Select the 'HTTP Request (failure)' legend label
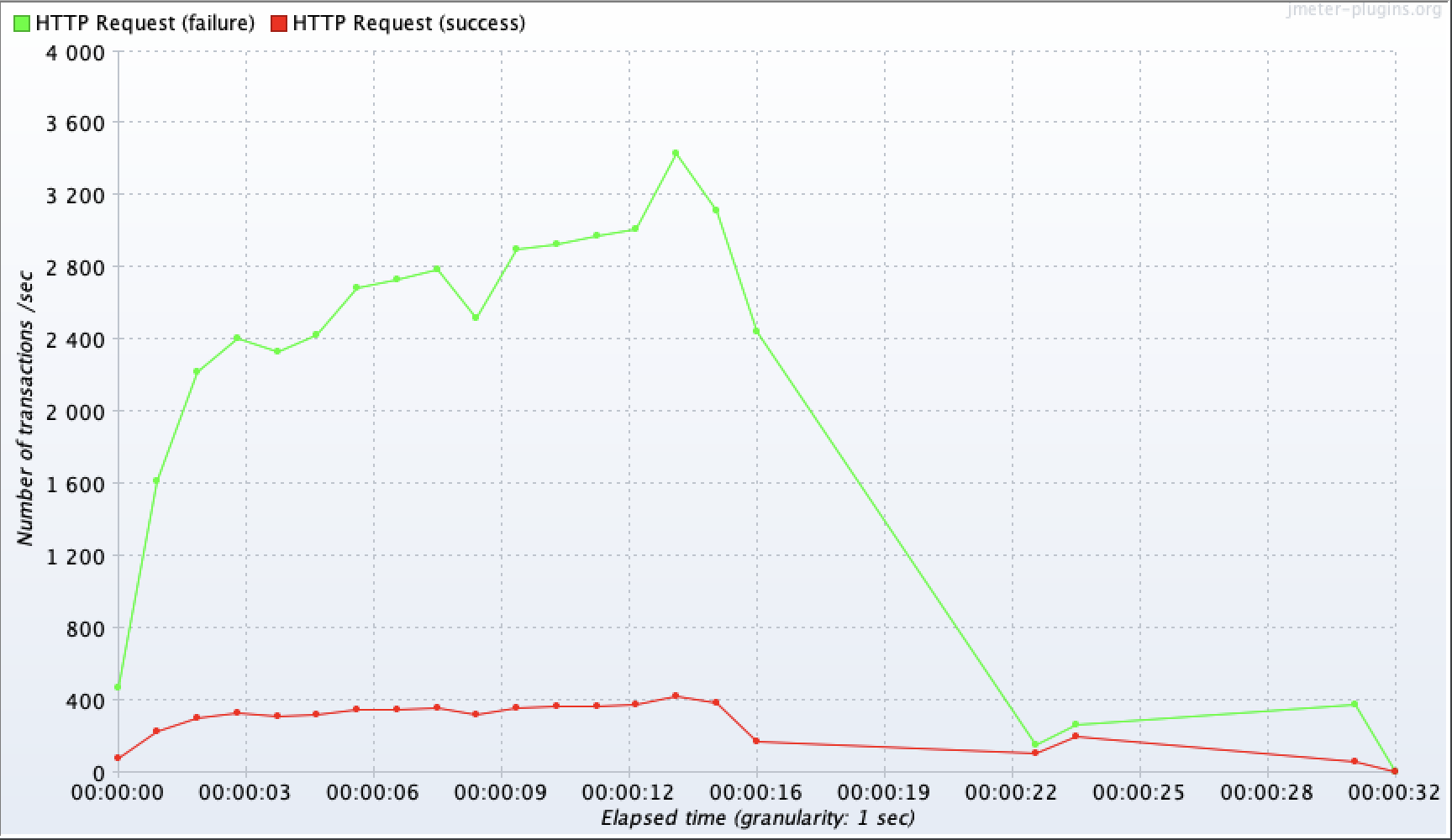This screenshot has width=1452, height=840. click(x=145, y=24)
